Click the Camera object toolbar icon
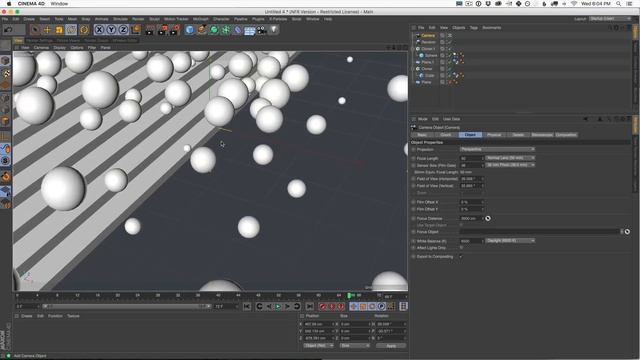Screen dimensions: 640x360 pyautogui.click(x=262, y=30)
